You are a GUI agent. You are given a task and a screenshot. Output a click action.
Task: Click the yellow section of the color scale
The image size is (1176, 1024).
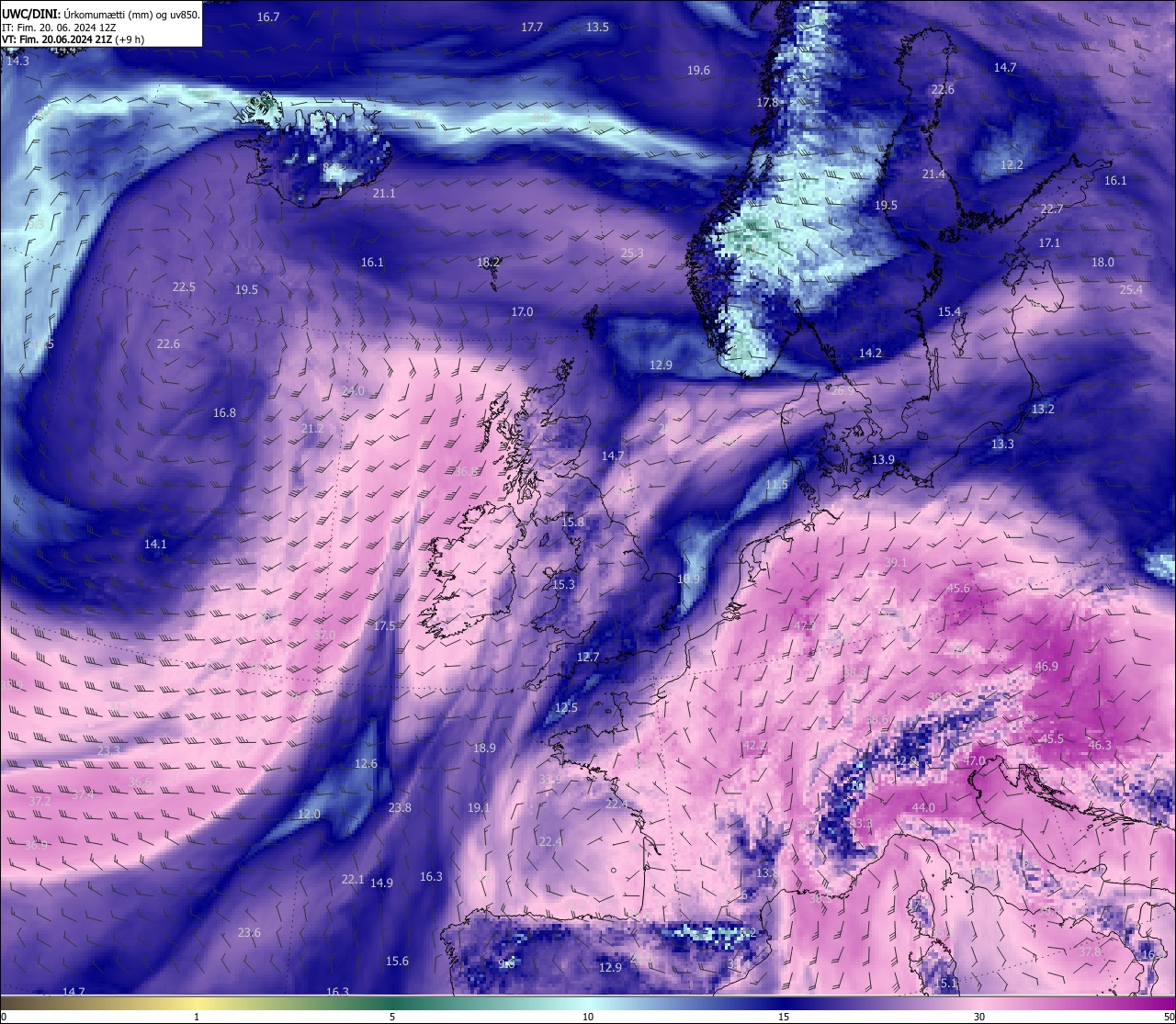pos(197,1003)
